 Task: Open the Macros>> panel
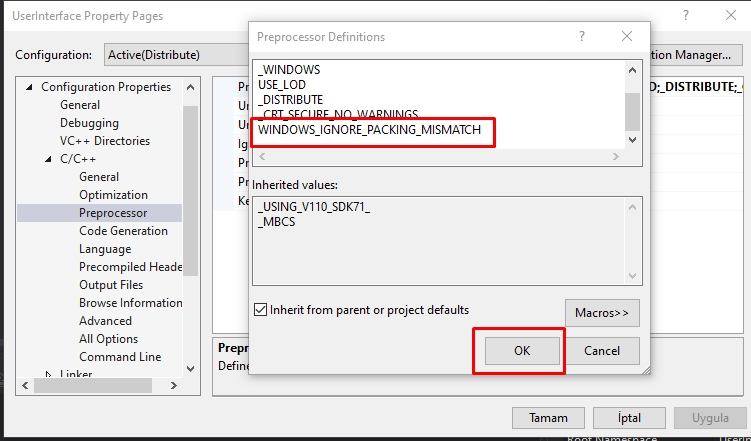(602, 312)
